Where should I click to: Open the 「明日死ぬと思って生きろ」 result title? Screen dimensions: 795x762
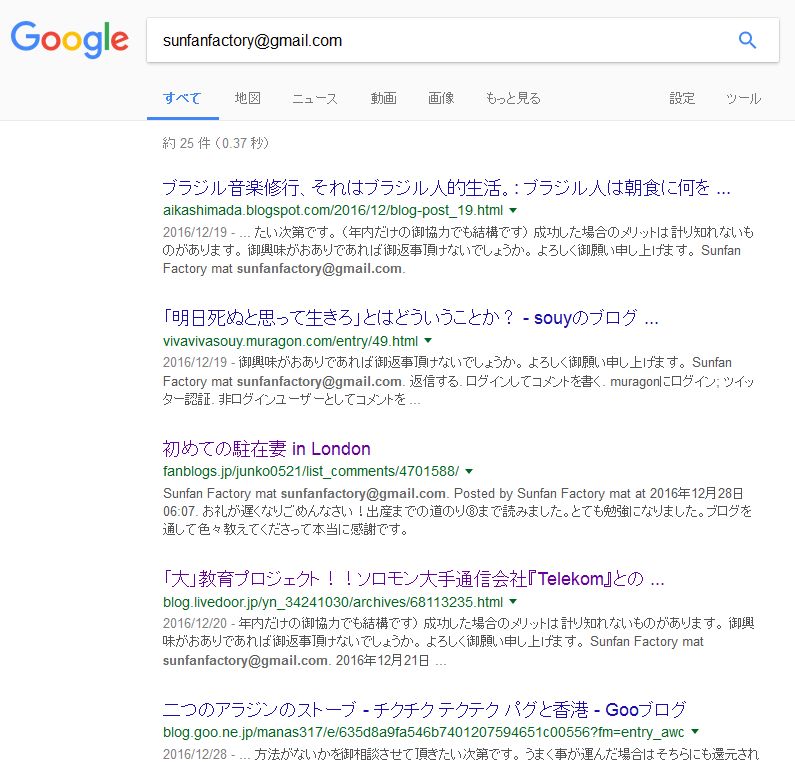tap(410, 318)
